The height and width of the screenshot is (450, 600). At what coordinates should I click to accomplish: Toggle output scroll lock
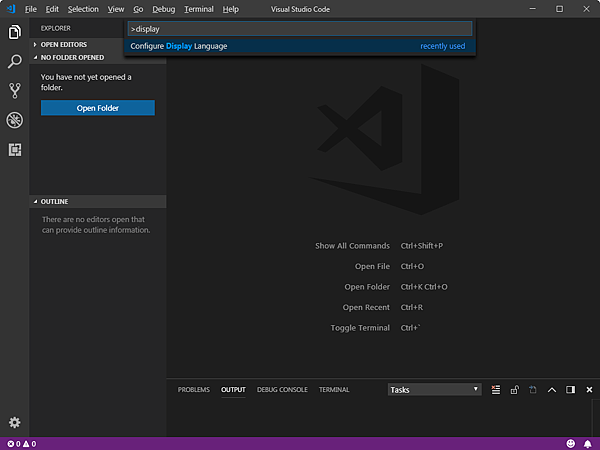pyautogui.click(x=514, y=390)
